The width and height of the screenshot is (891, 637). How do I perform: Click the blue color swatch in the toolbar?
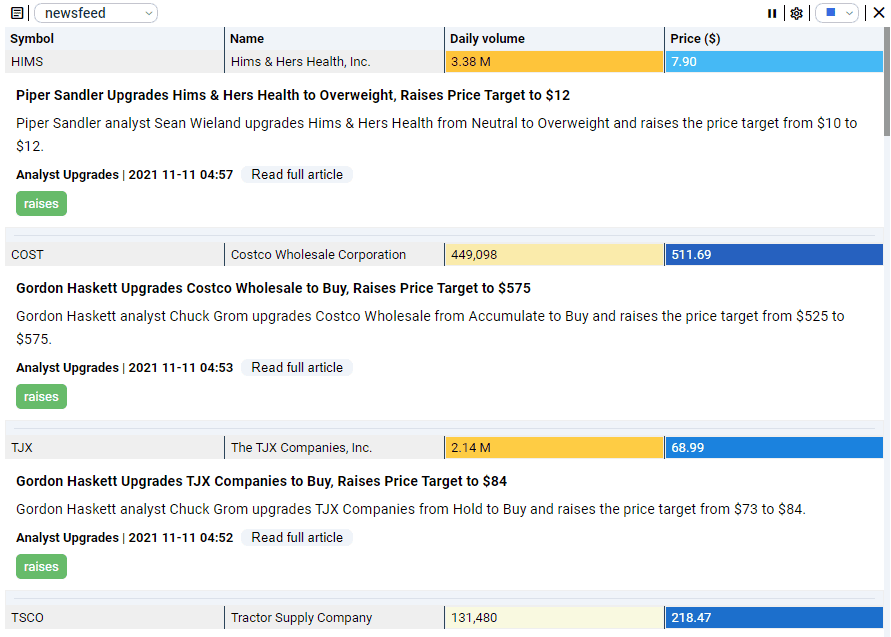tap(831, 13)
